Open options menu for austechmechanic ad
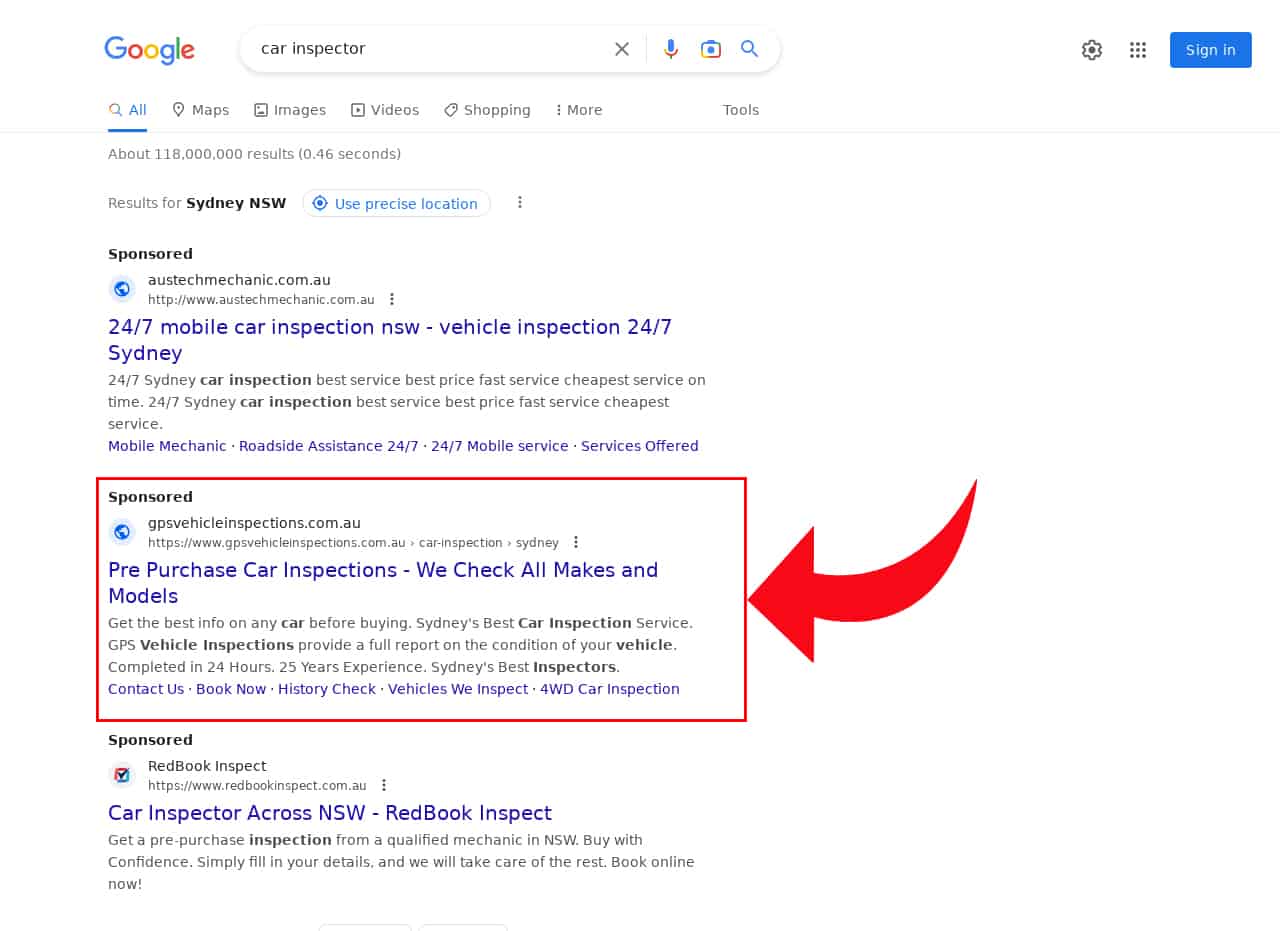Screen dimensions: 1280x931 coord(392,299)
